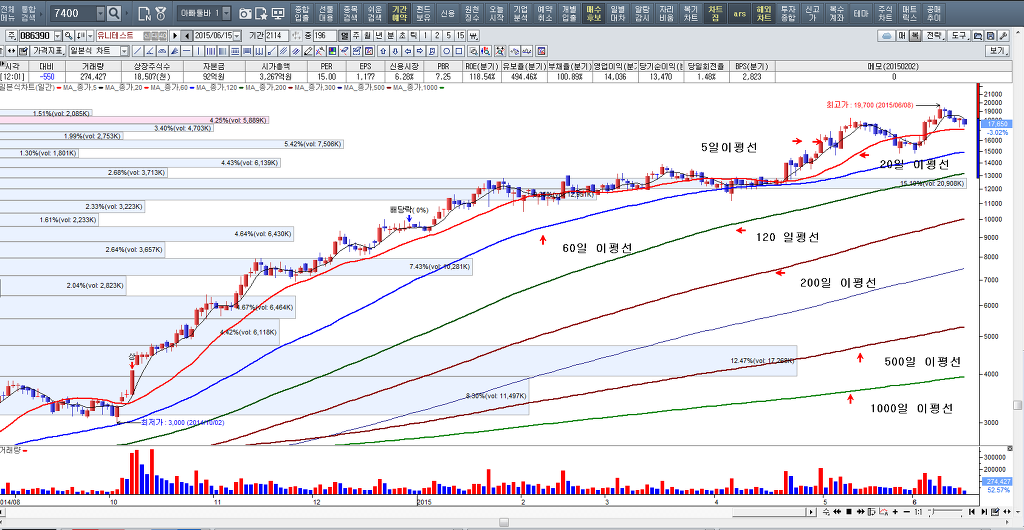Open the 매수후보 menu tab
Image resolution: width=1024 pixels, height=530 pixels.
pyautogui.click(x=594, y=13)
